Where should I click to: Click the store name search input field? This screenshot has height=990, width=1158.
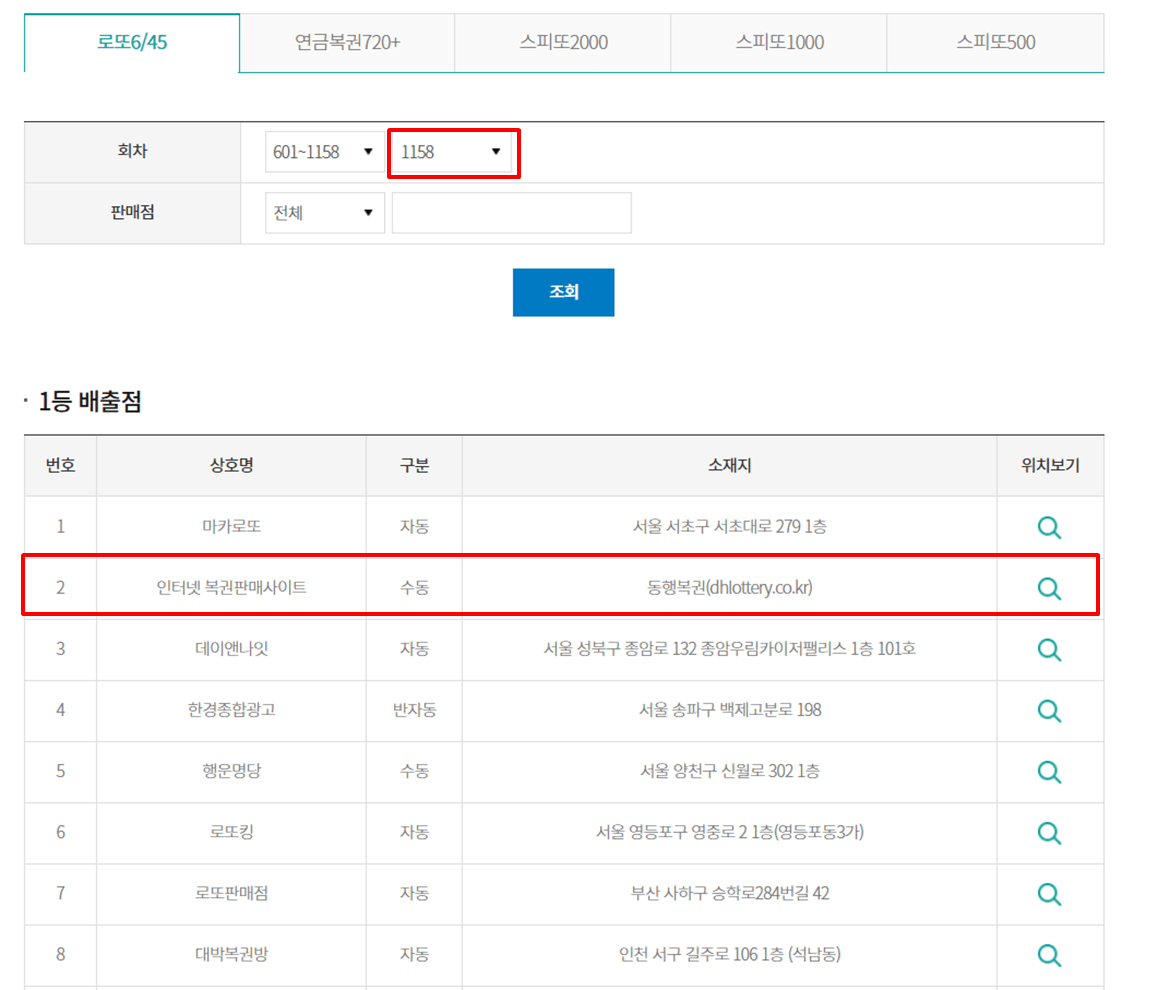click(511, 212)
